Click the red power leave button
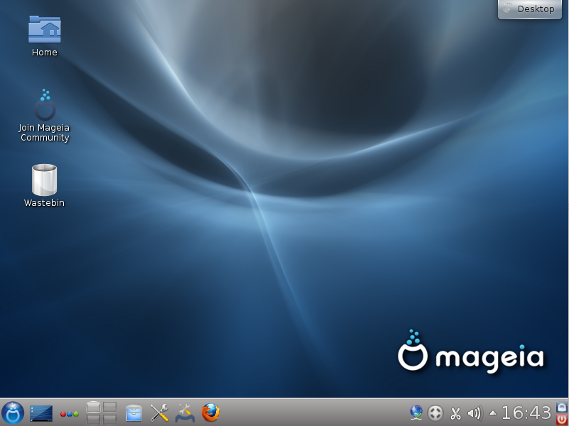Image resolution: width=569 pixels, height=426 pixels. 562,419
